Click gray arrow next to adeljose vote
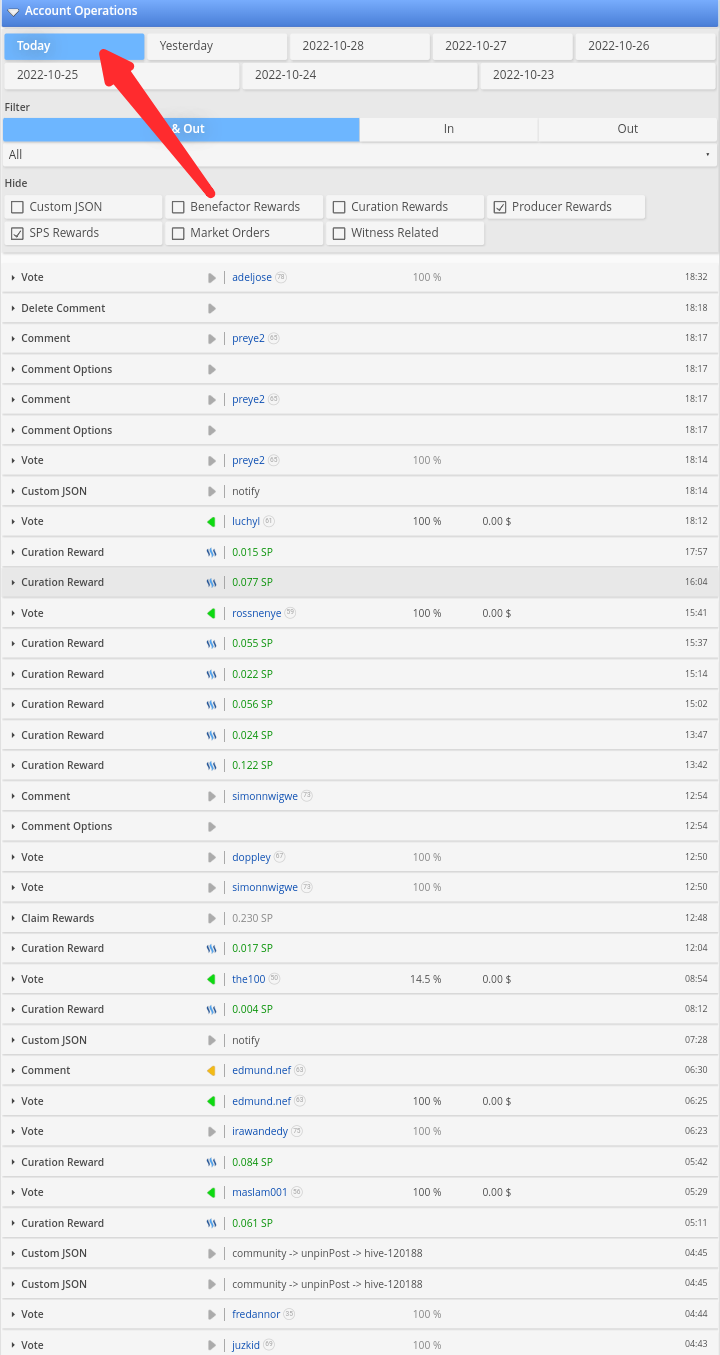Screen dimensions: 720x1355 [x=211, y=277]
